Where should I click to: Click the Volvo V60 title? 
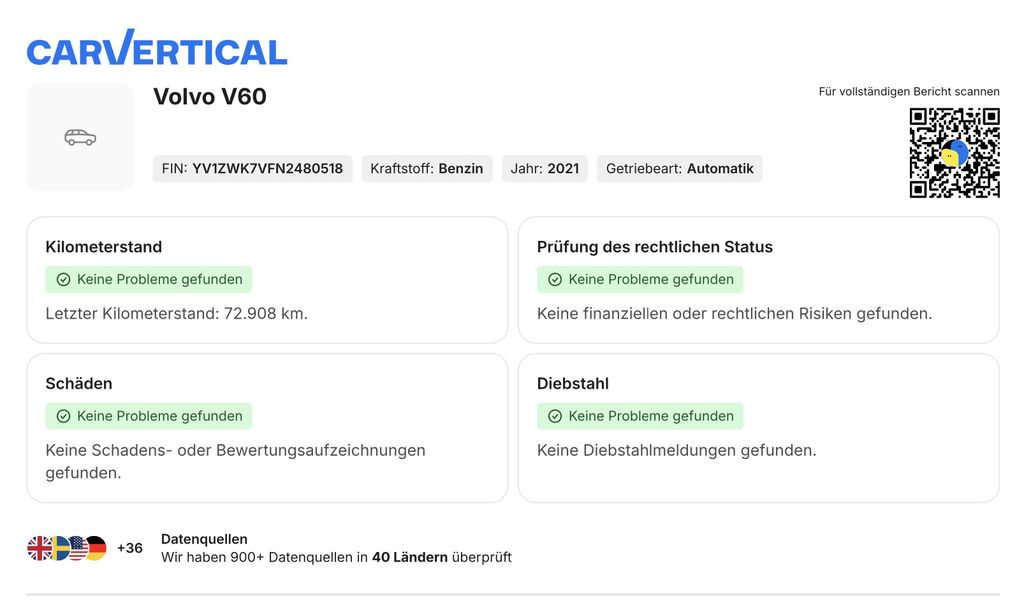pos(210,97)
